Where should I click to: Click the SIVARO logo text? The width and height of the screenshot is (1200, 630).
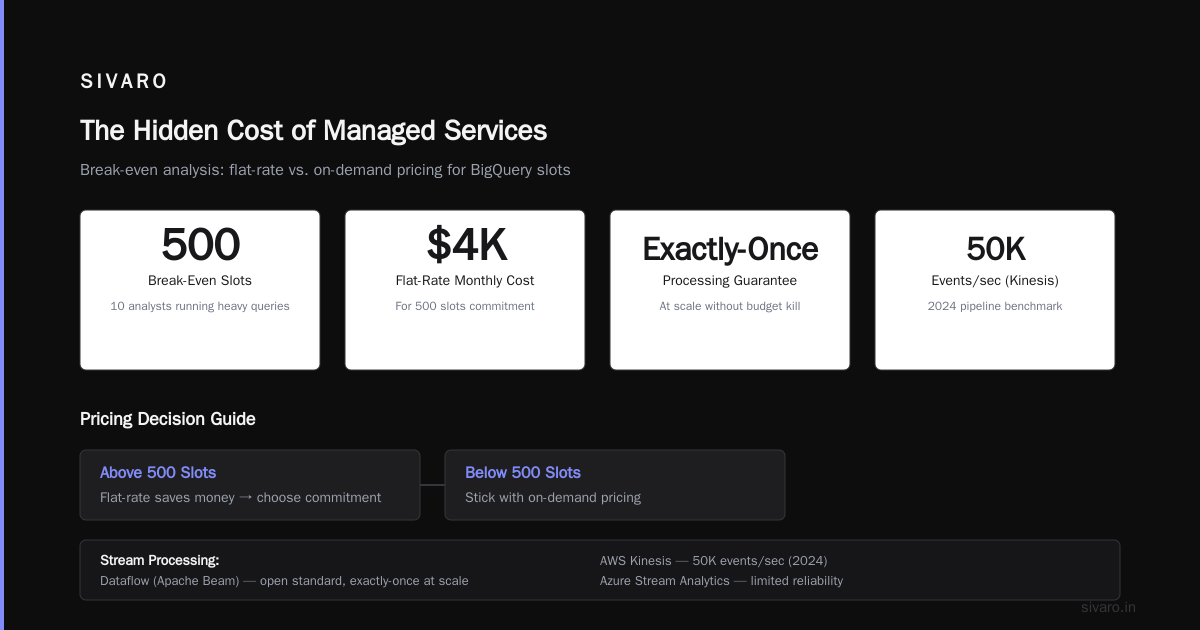point(124,82)
